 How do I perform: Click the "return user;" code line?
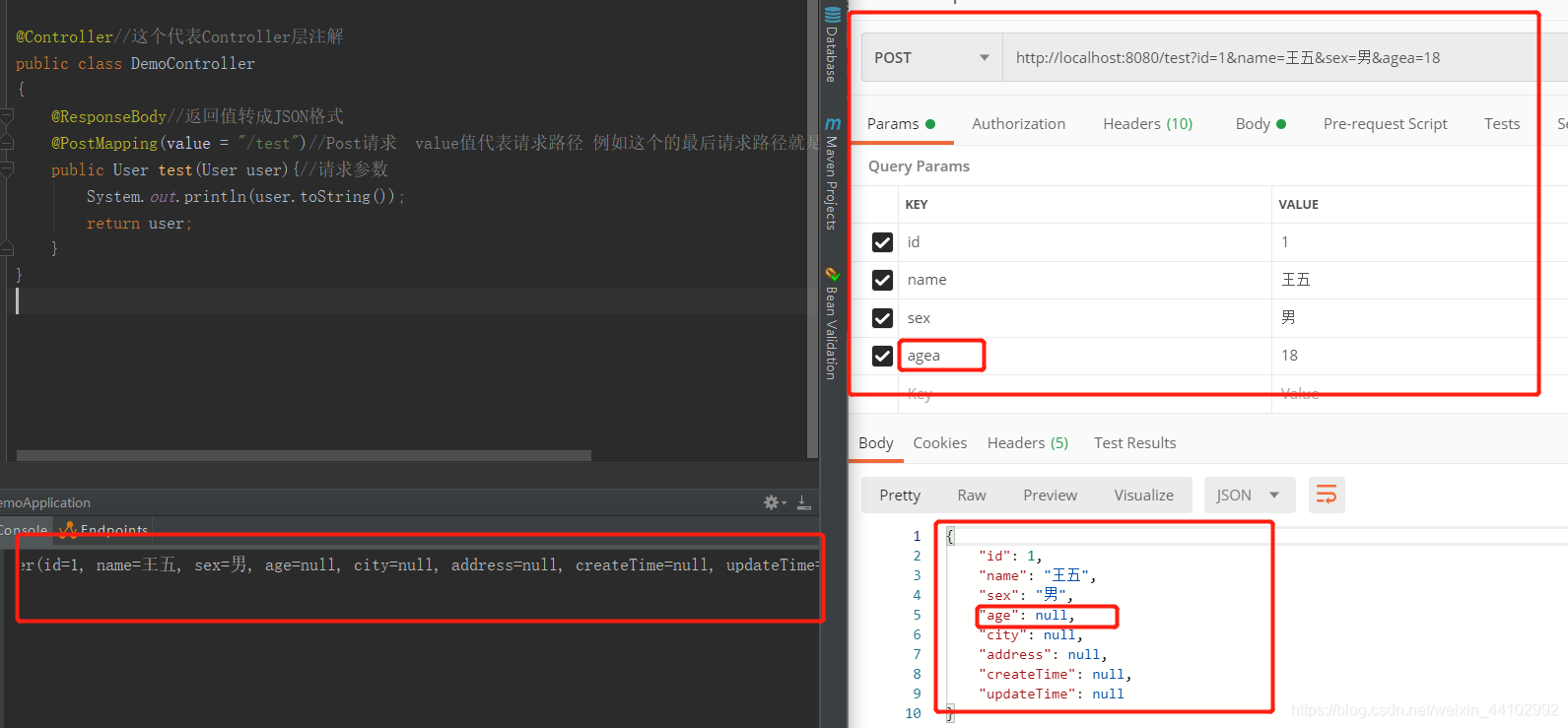point(139,224)
